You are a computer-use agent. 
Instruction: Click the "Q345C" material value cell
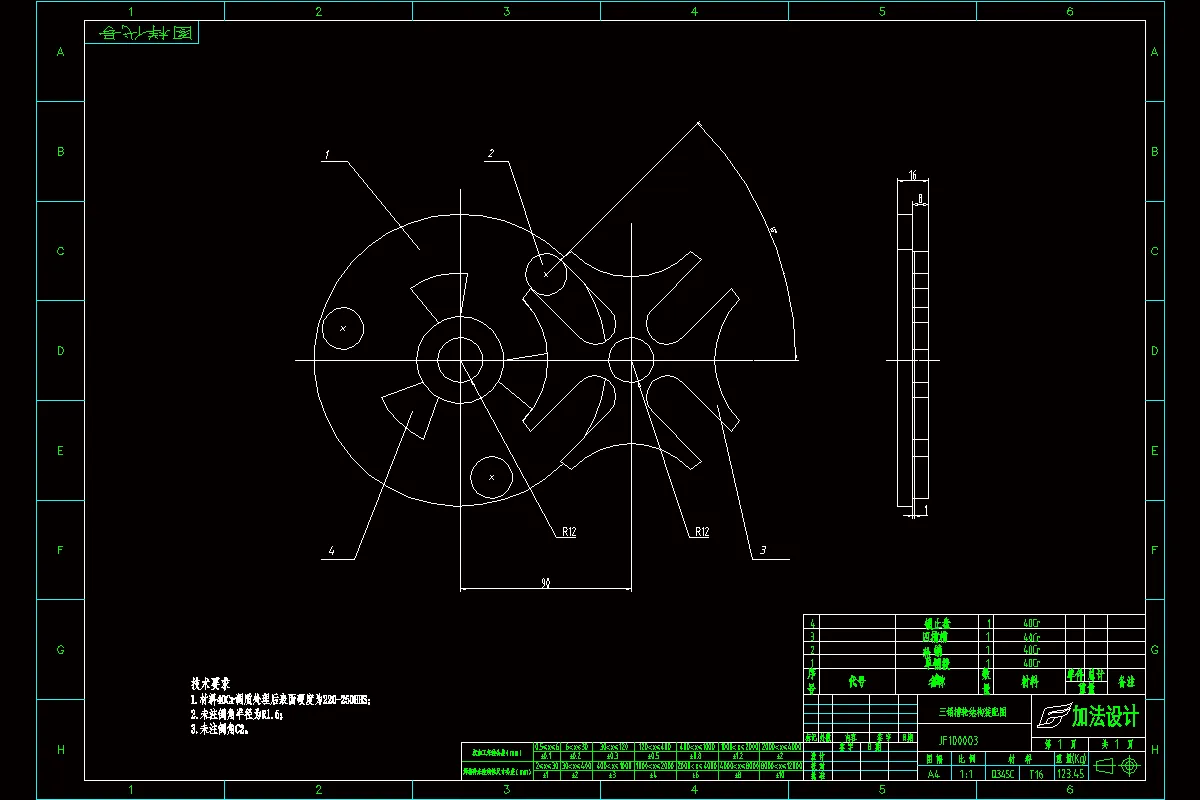1001,773
